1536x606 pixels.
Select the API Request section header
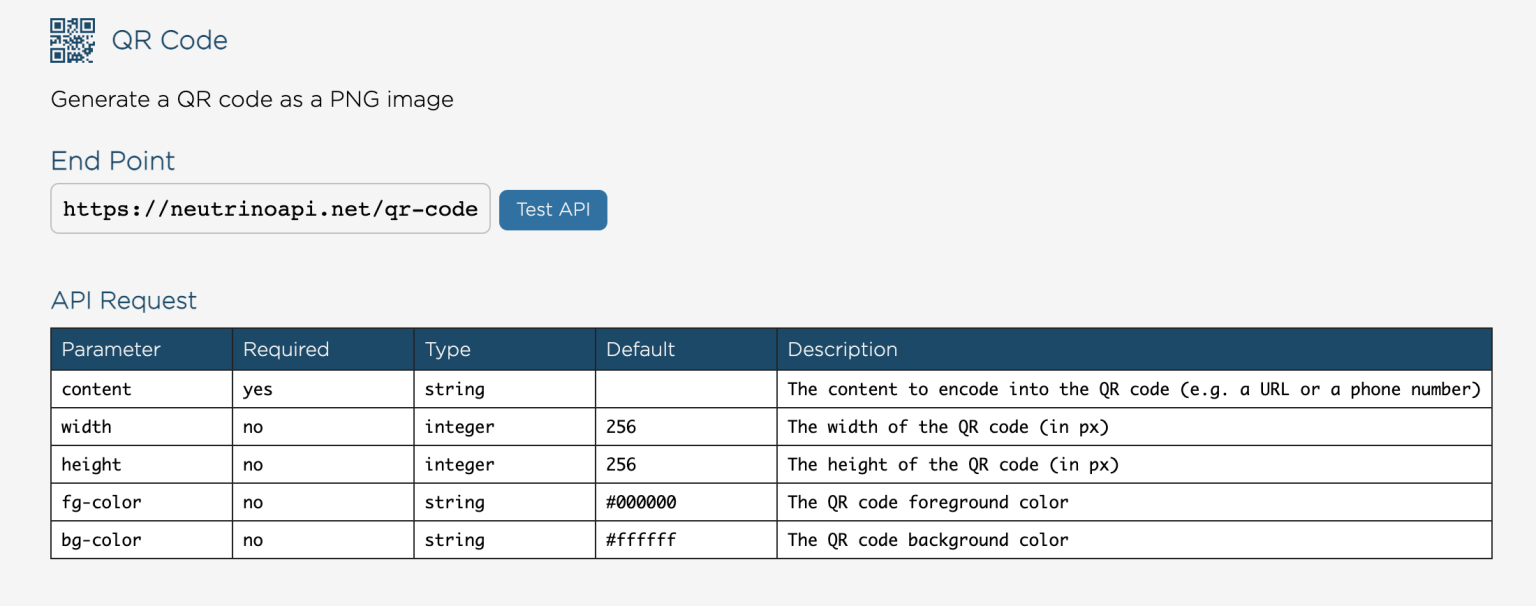click(123, 300)
